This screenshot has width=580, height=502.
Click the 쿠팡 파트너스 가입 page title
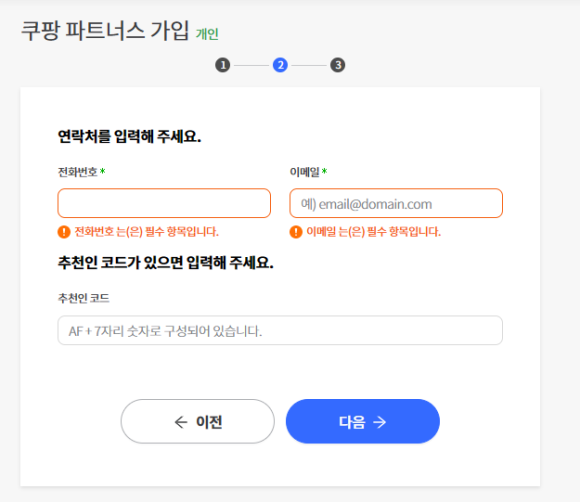point(105,30)
